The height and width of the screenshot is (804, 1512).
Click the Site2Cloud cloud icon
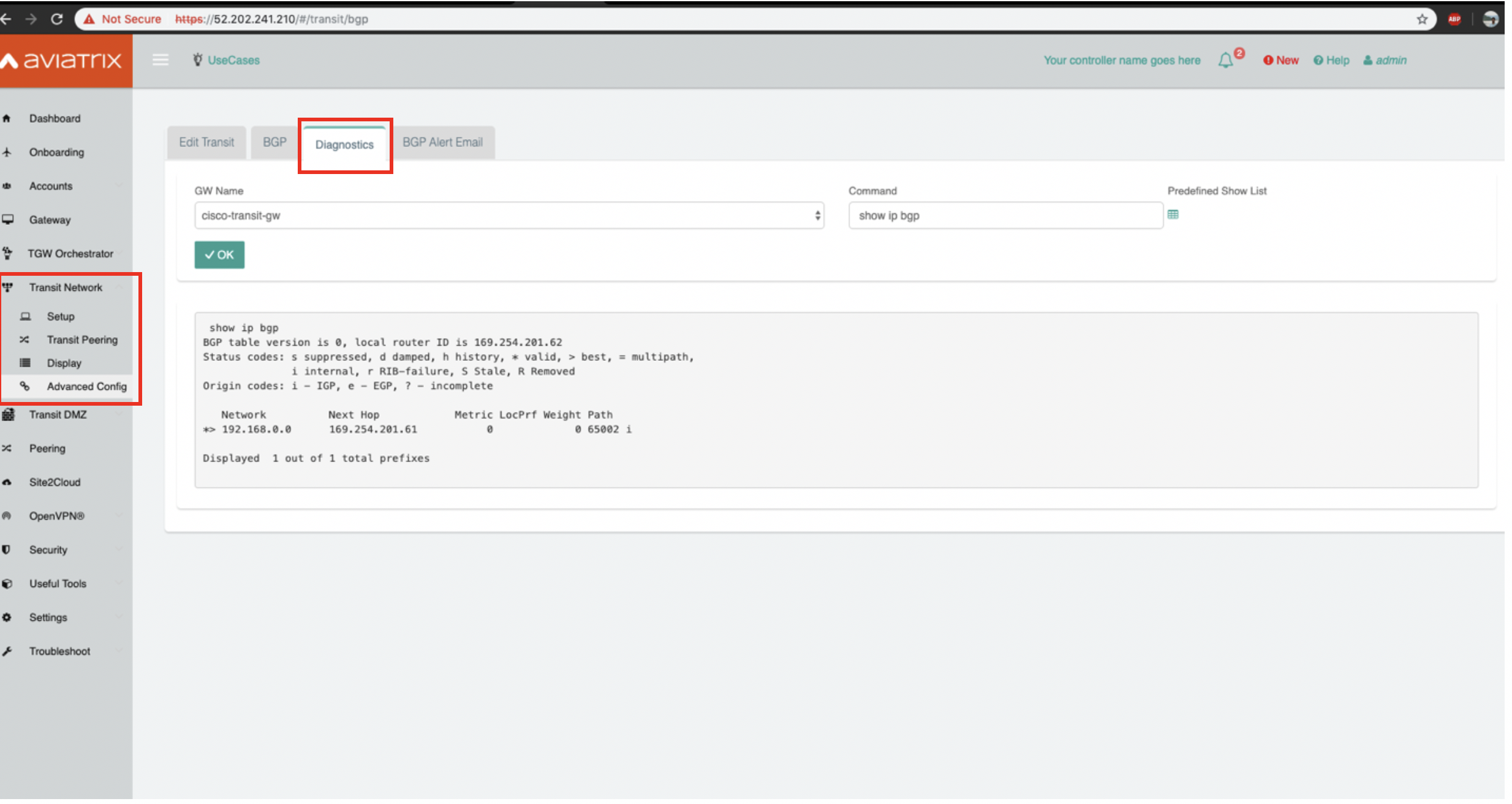pyautogui.click(x=7, y=482)
